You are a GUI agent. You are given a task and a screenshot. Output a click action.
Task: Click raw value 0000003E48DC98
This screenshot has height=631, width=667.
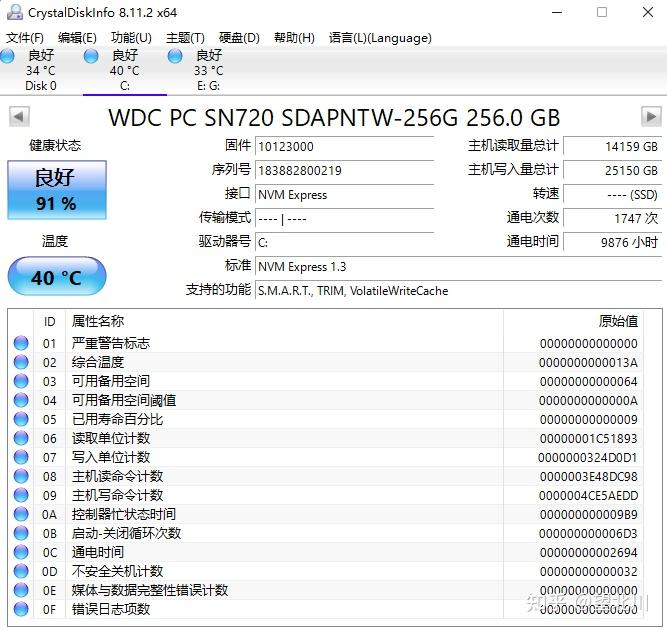click(x=588, y=477)
